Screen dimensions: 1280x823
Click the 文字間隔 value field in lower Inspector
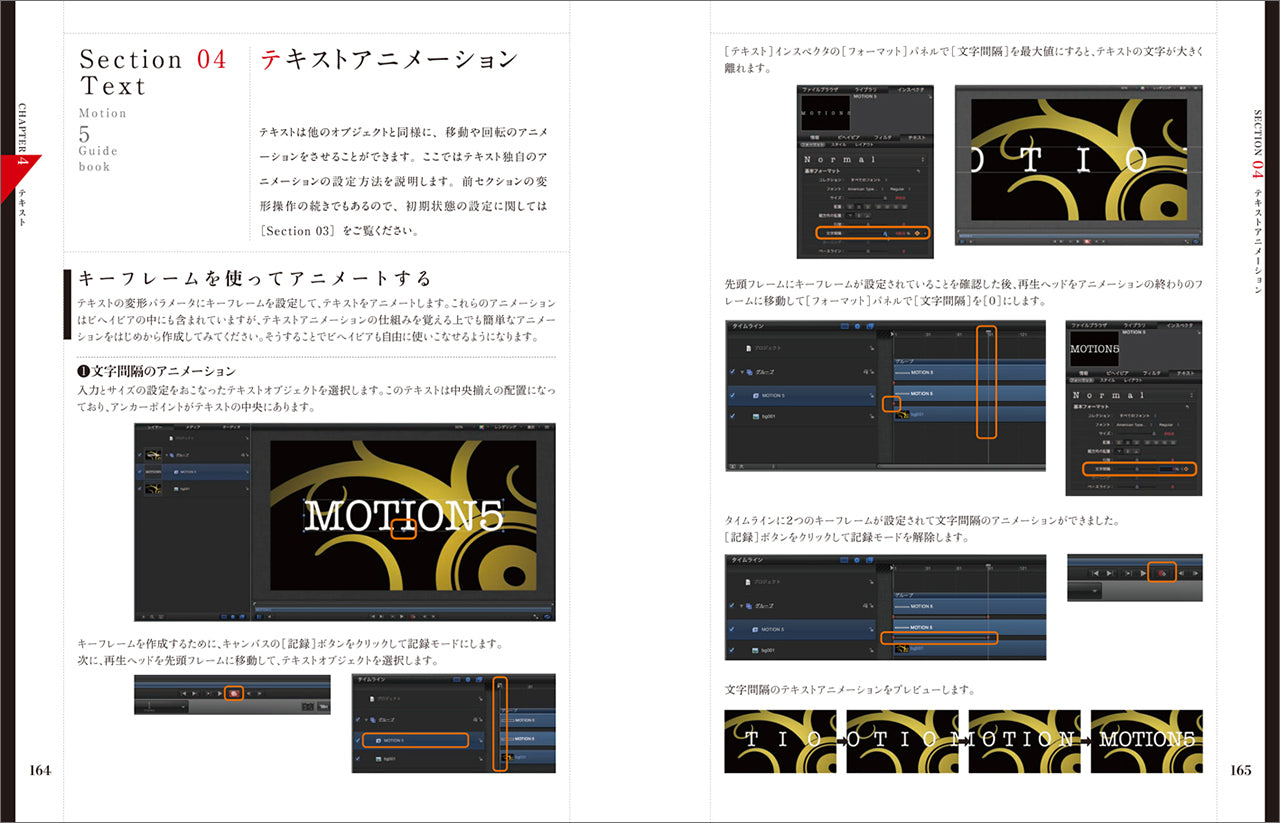point(1167,469)
